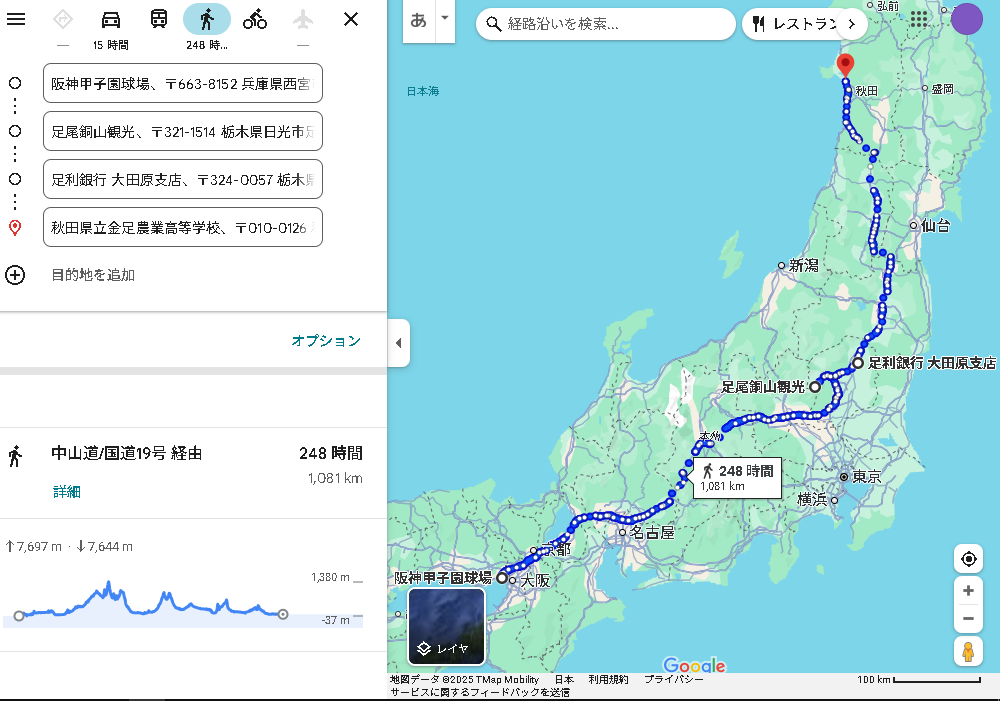
Task: Click サービスに関するフィードバックを送信
Action: (x=480, y=693)
